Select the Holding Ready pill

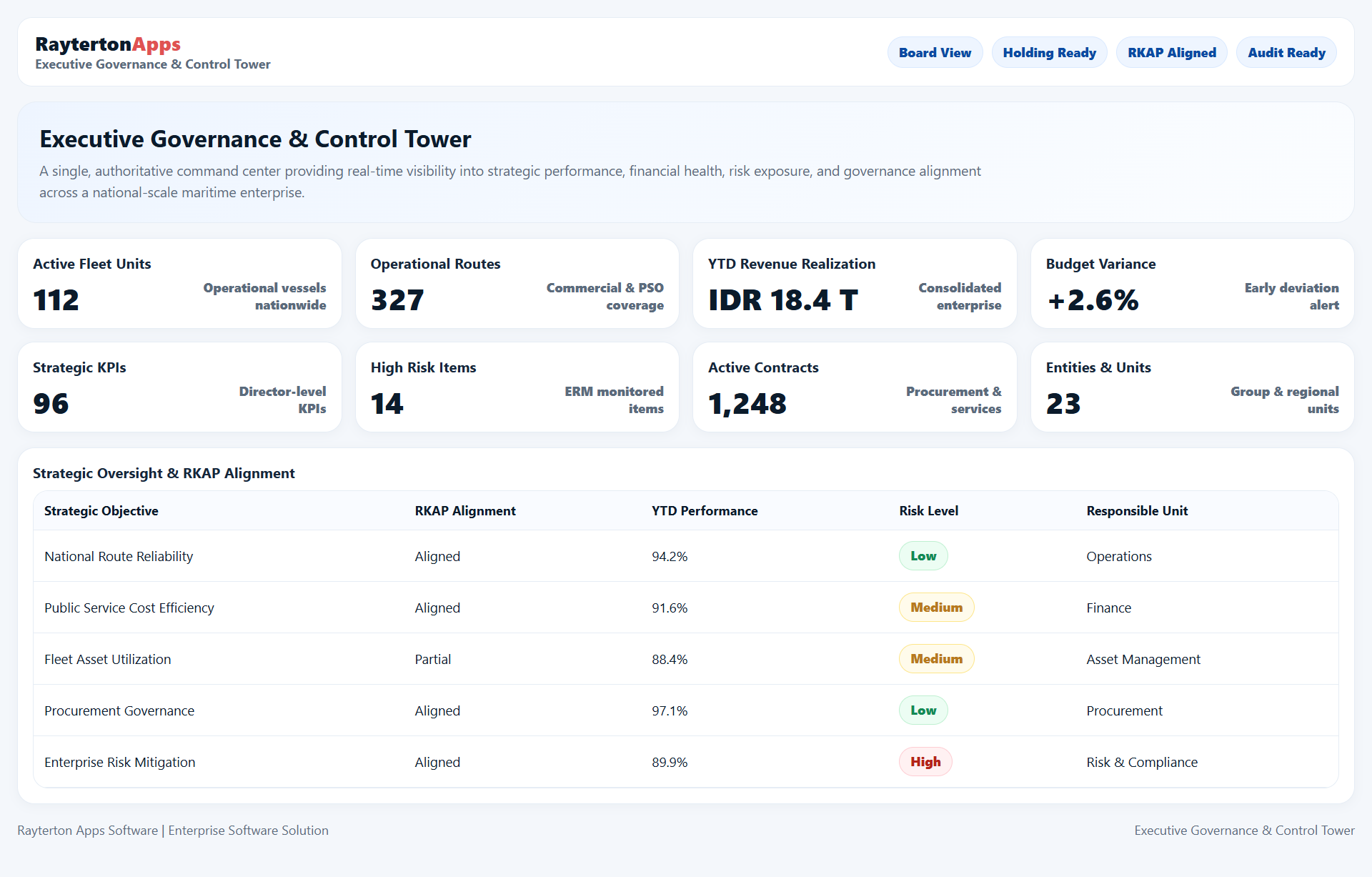point(1049,51)
